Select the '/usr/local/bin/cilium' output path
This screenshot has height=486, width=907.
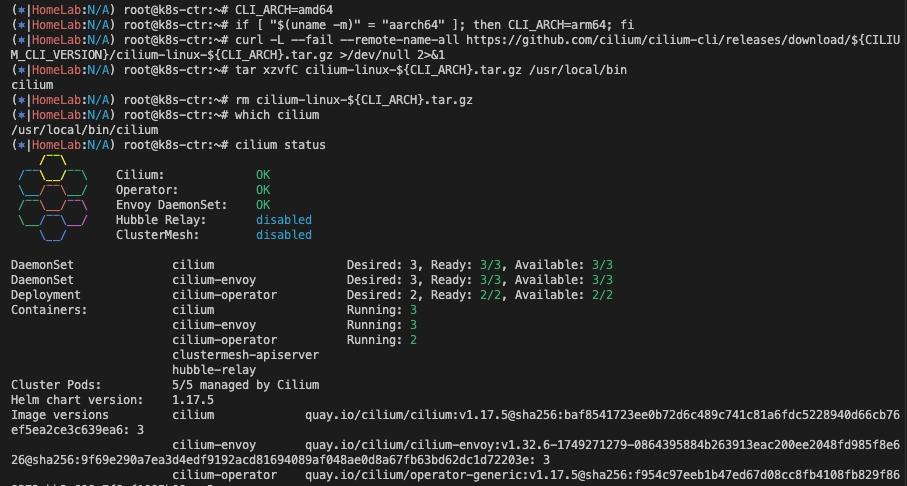tap(84, 130)
